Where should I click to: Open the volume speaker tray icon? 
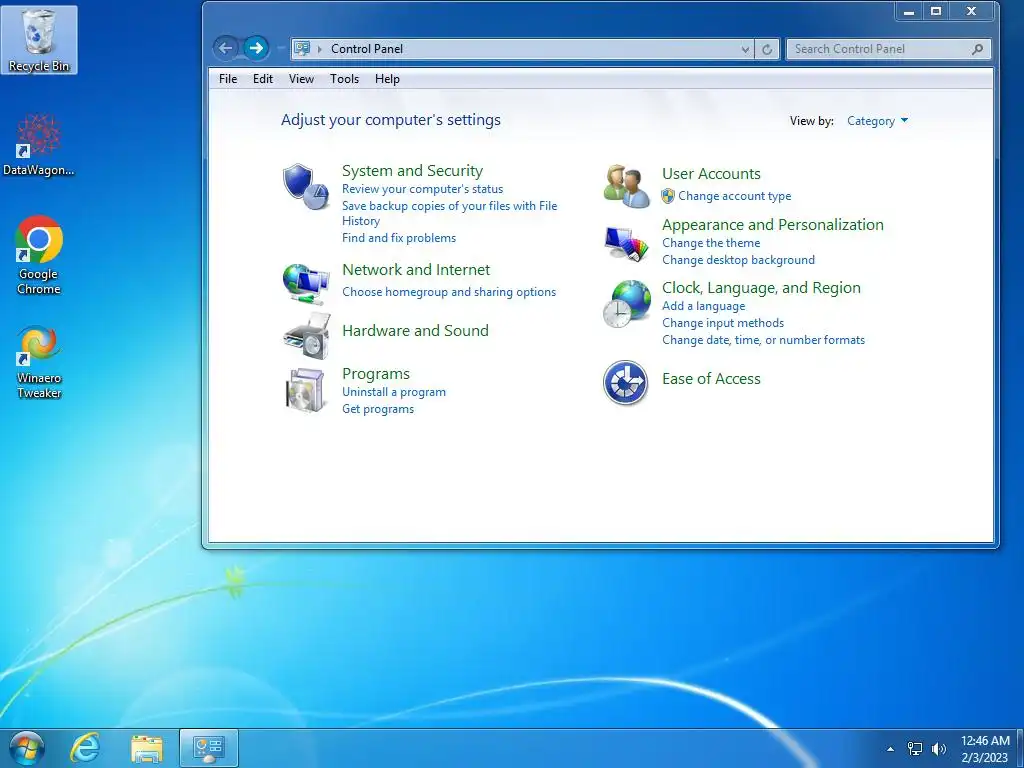(x=938, y=749)
